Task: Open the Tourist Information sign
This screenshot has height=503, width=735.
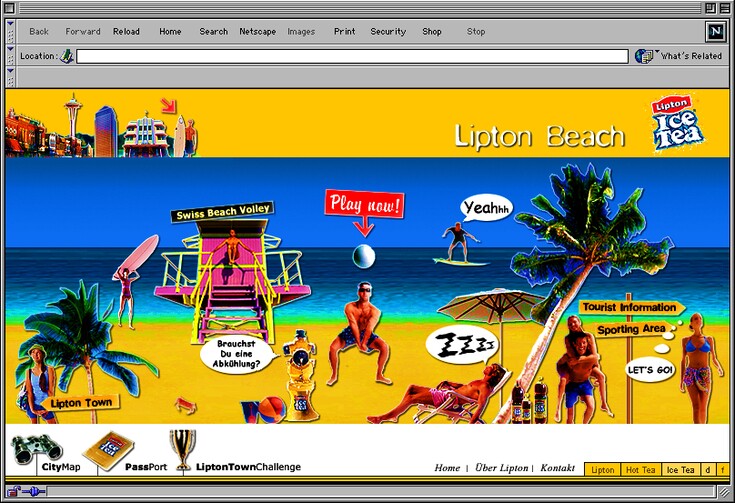Action: pos(631,308)
